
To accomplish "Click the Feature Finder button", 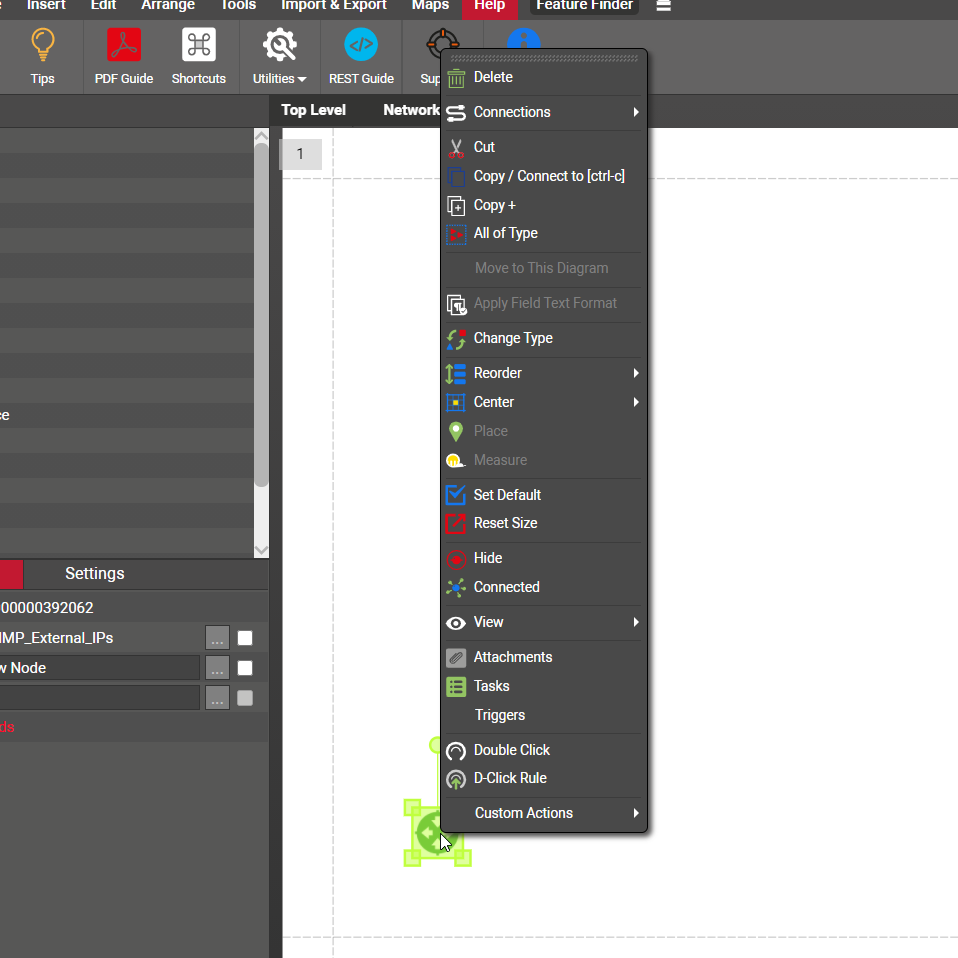I will [584, 6].
